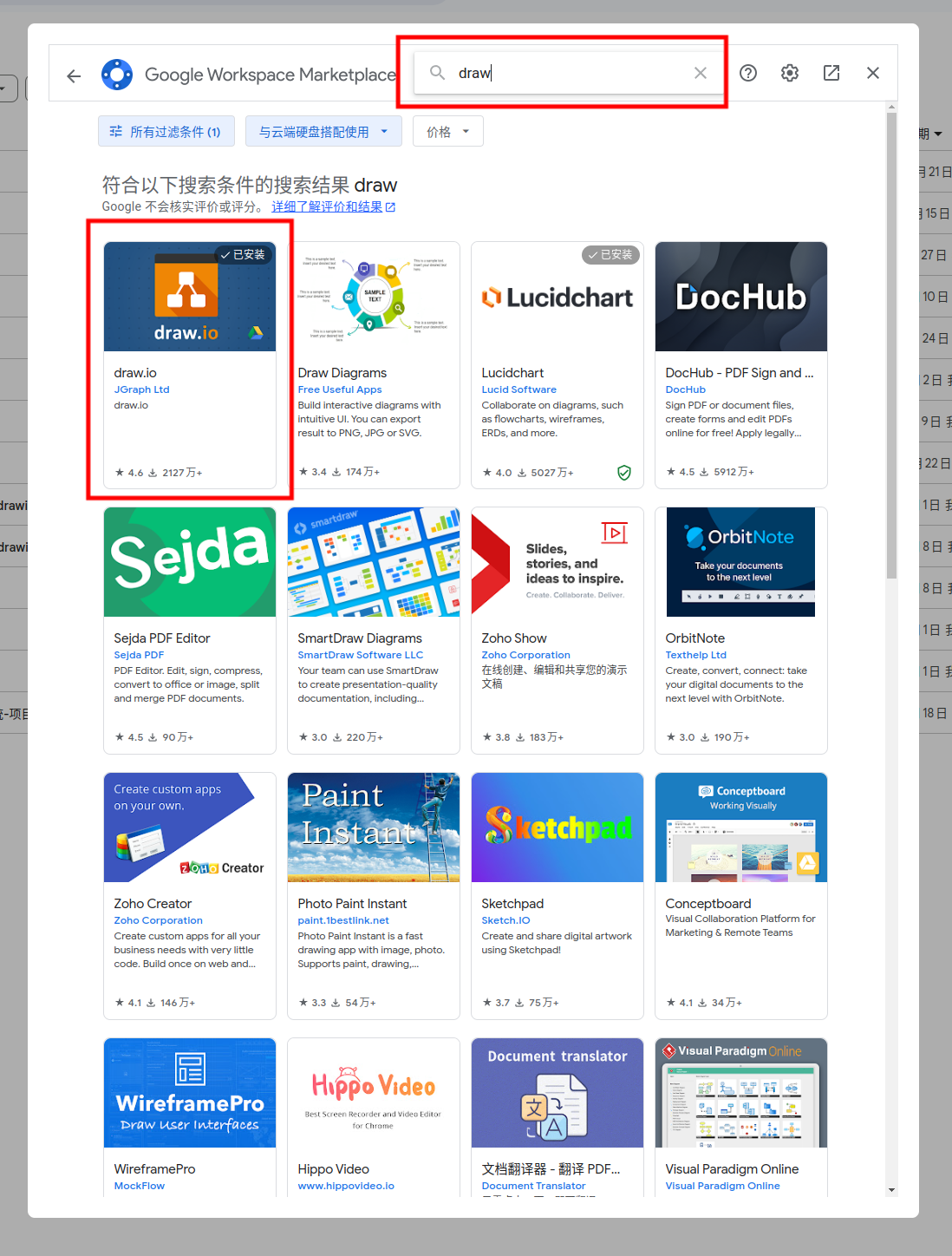Click the Lucidchart verified shield icon
The height and width of the screenshot is (1256, 952).
click(x=624, y=473)
